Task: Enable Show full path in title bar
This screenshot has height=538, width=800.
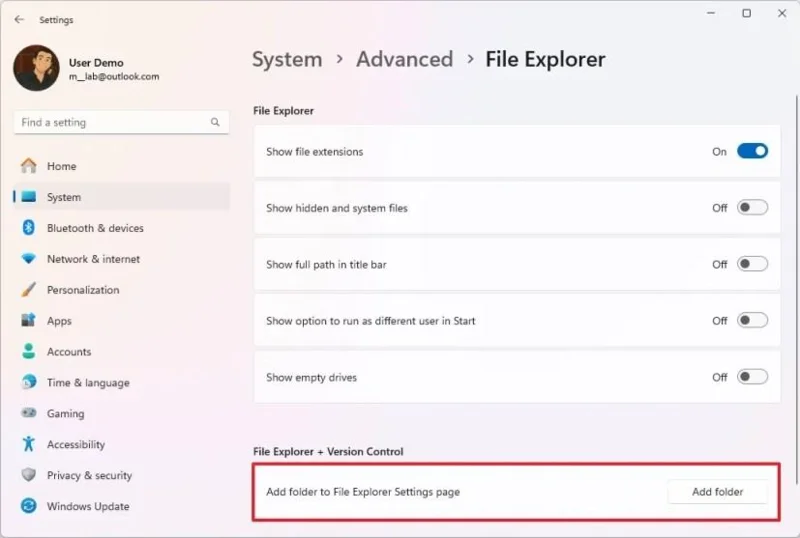Action: [752, 264]
